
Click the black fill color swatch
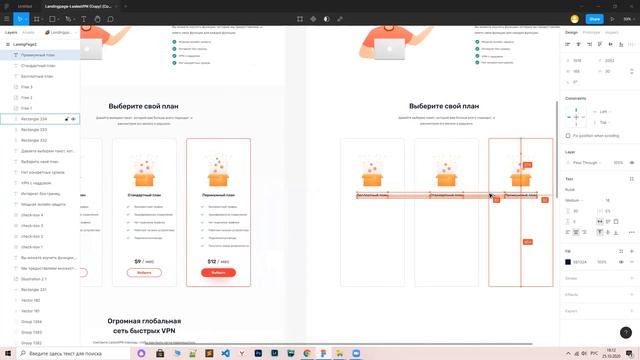[x=568, y=262]
